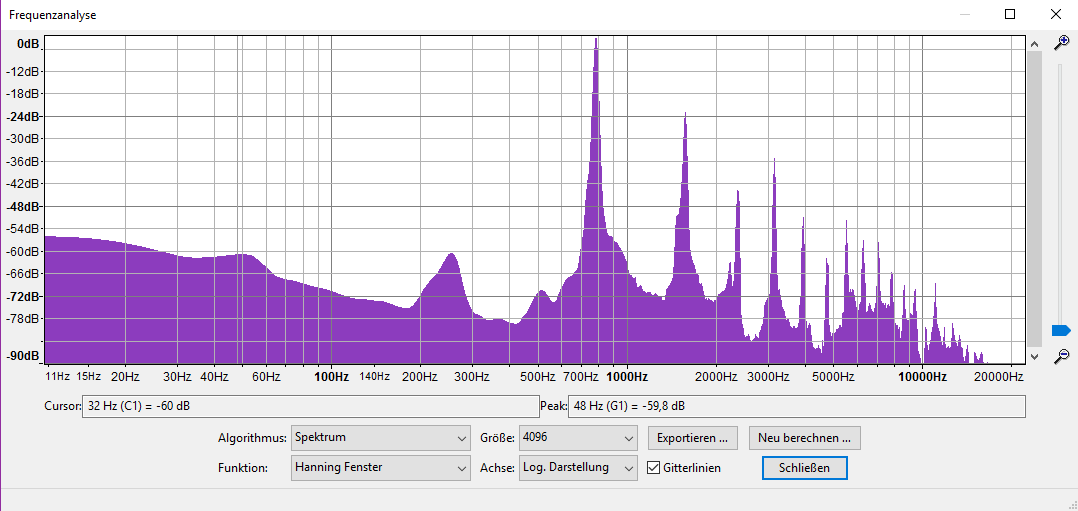This screenshot has width=1078, height=511.
Task: Toggle the Gitterlinien checkbox
Action: point(654,468)
